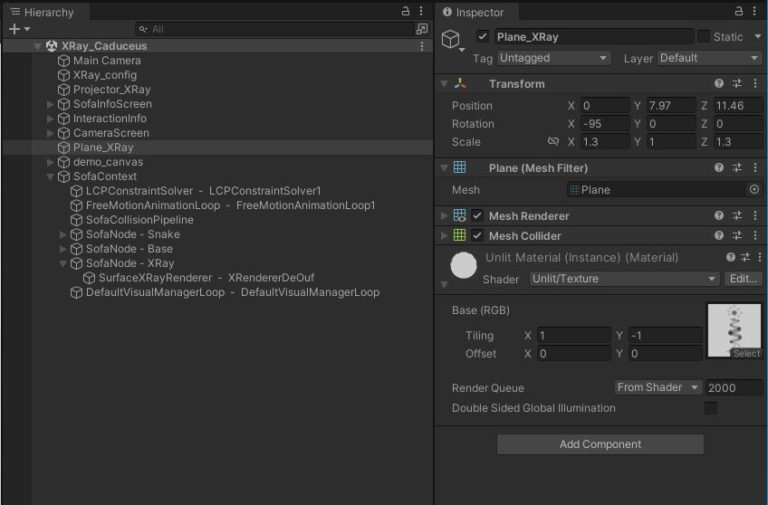
Task: Enable Double Sided Global Illumination checkbox
Action: pos(711,408)
